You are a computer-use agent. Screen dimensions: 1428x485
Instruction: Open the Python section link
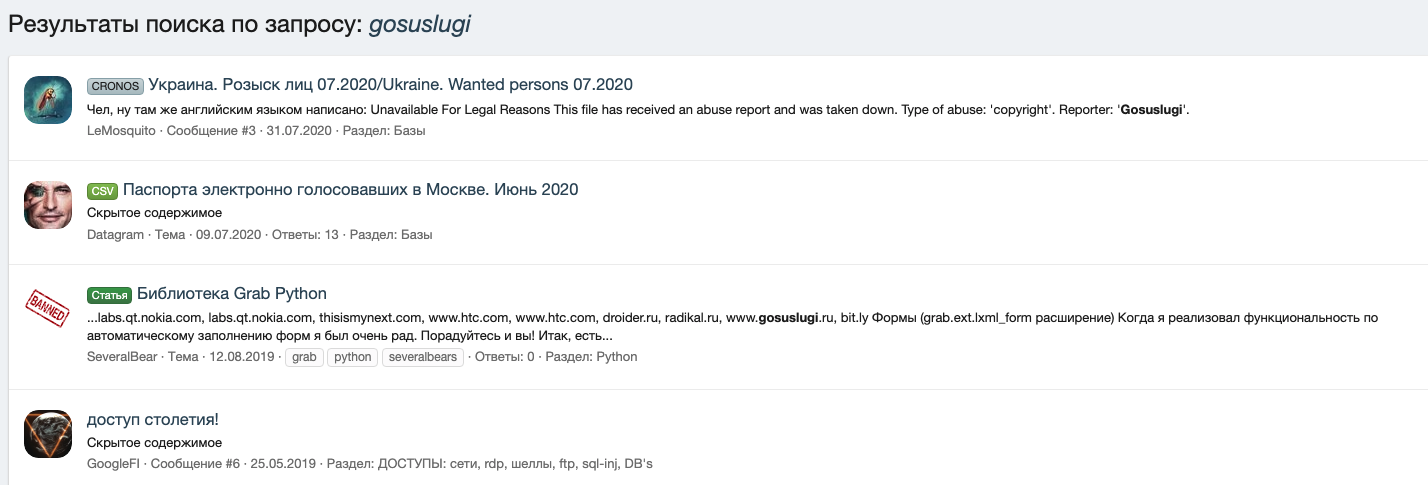pos(616,357)
